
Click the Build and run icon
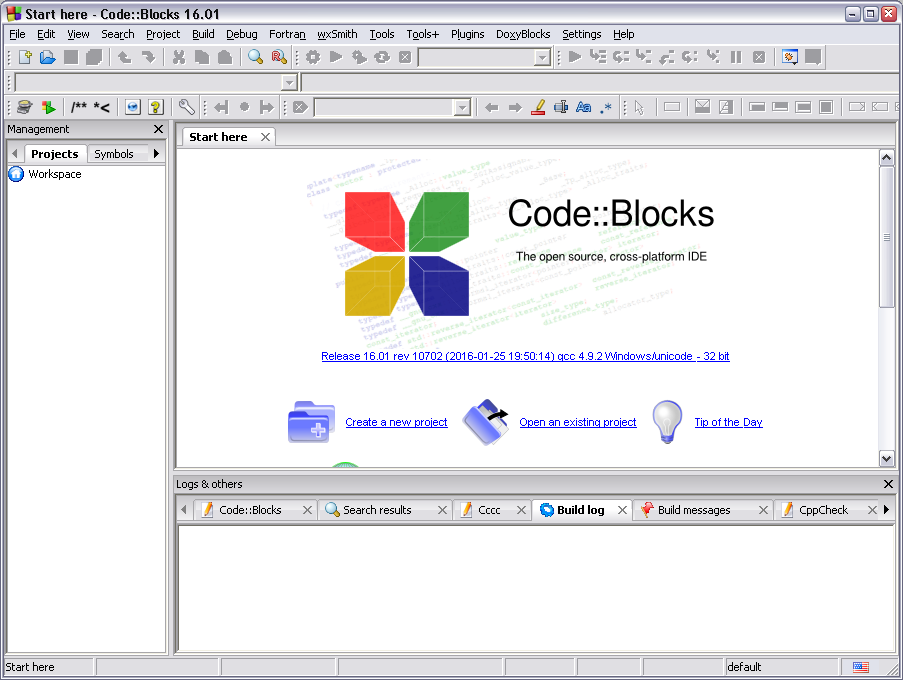pos(359,57)
